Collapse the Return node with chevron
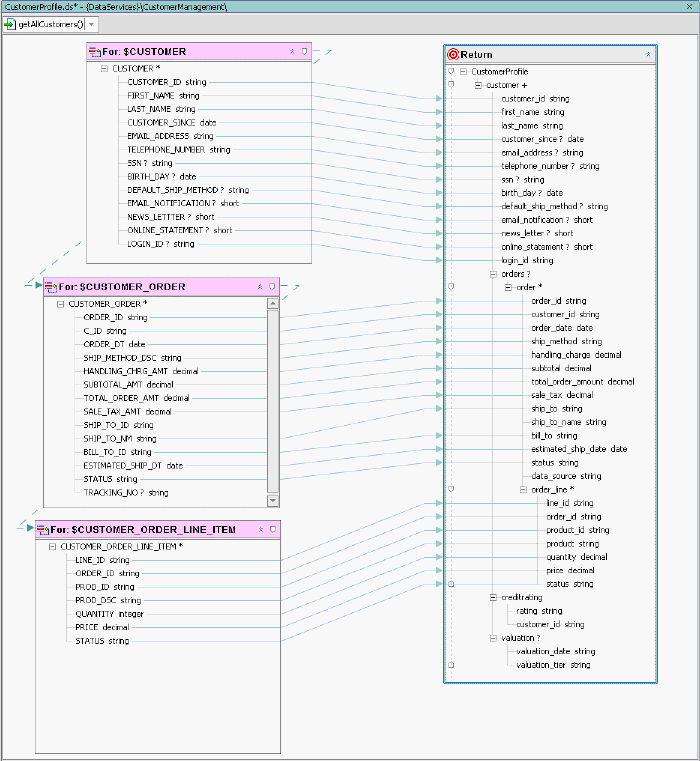 pyautogui.click(x=648, y=54)
